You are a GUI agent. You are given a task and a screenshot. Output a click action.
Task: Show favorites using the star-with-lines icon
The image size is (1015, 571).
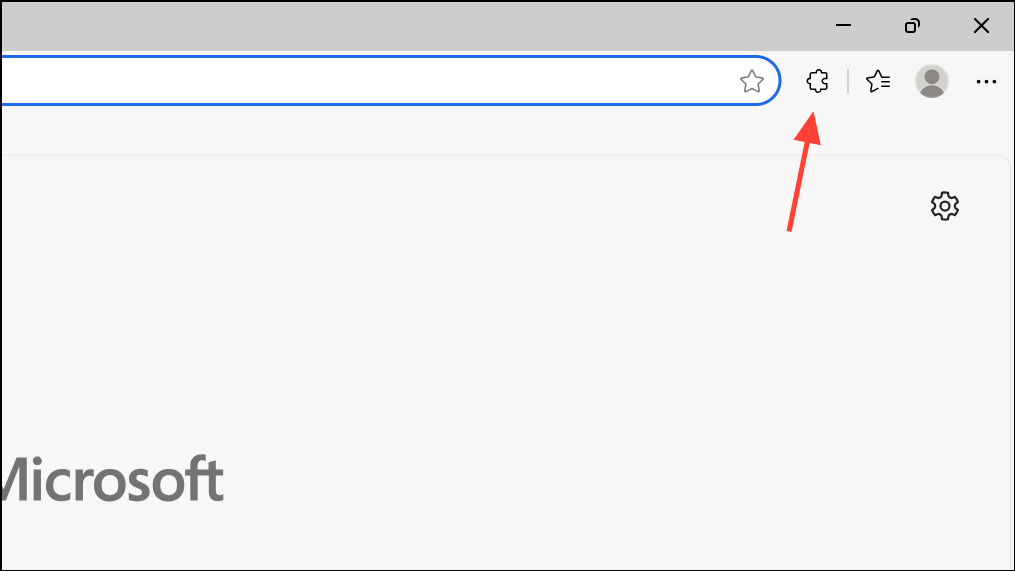tap(878, 82)
